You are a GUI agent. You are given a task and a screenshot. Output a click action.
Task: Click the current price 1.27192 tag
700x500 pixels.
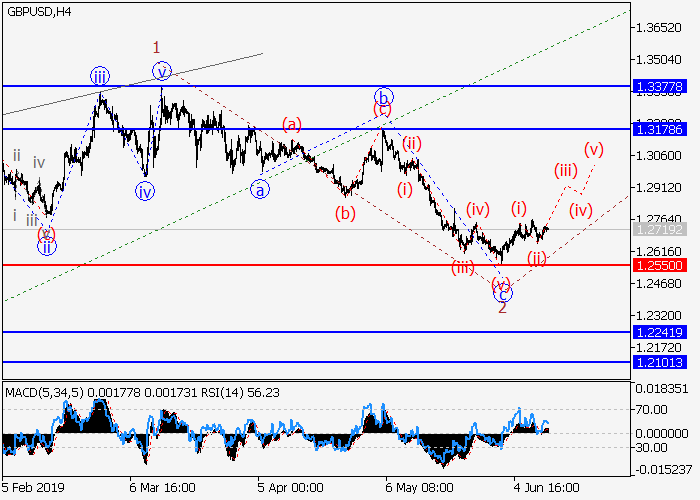point(658,229)
